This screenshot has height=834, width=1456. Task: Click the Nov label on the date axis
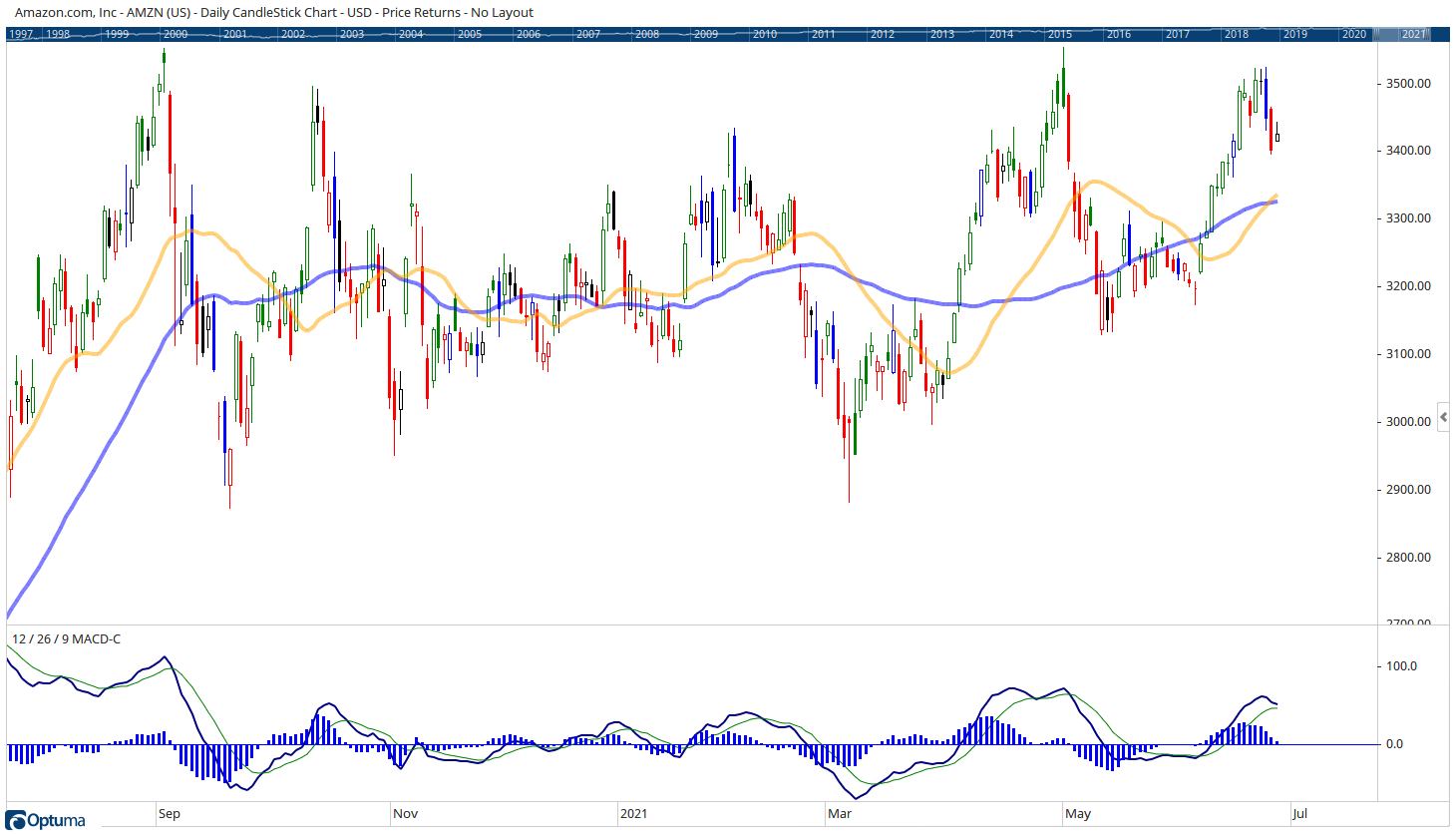[x=405, y=814]
